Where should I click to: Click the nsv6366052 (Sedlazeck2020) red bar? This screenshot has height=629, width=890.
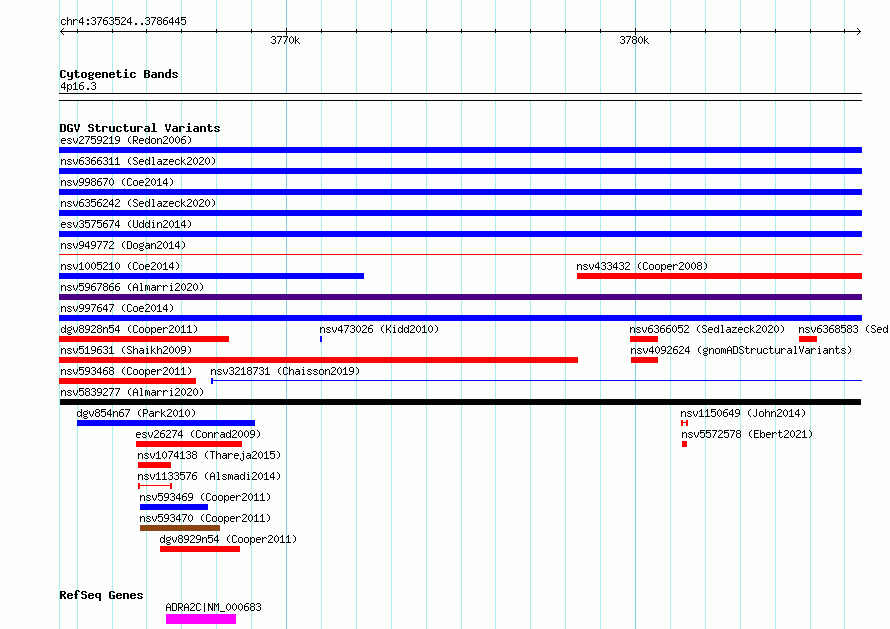pos(644,339)
